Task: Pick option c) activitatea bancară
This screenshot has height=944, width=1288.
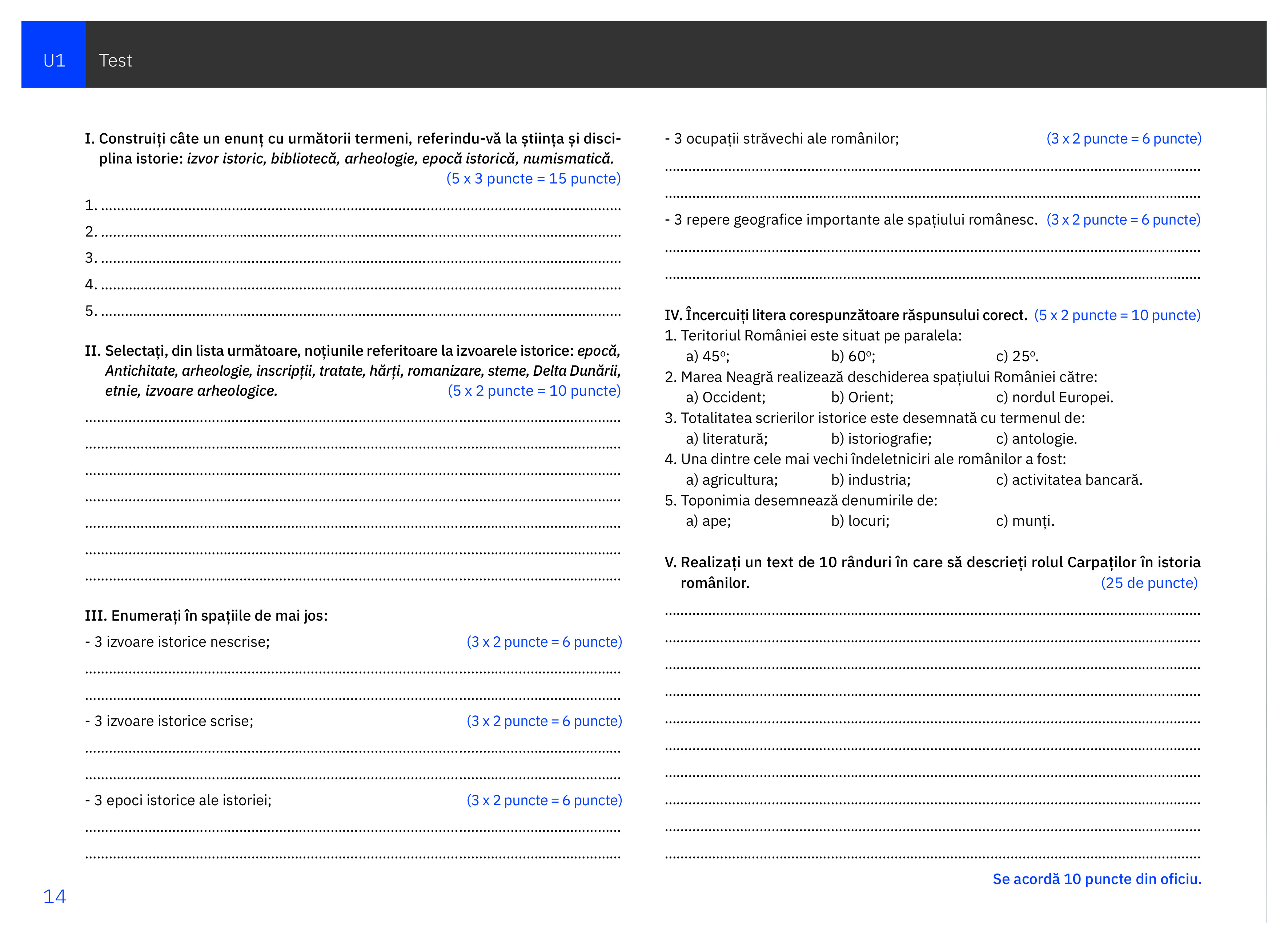Action: pyautogui.click(x=1069, y=480)
